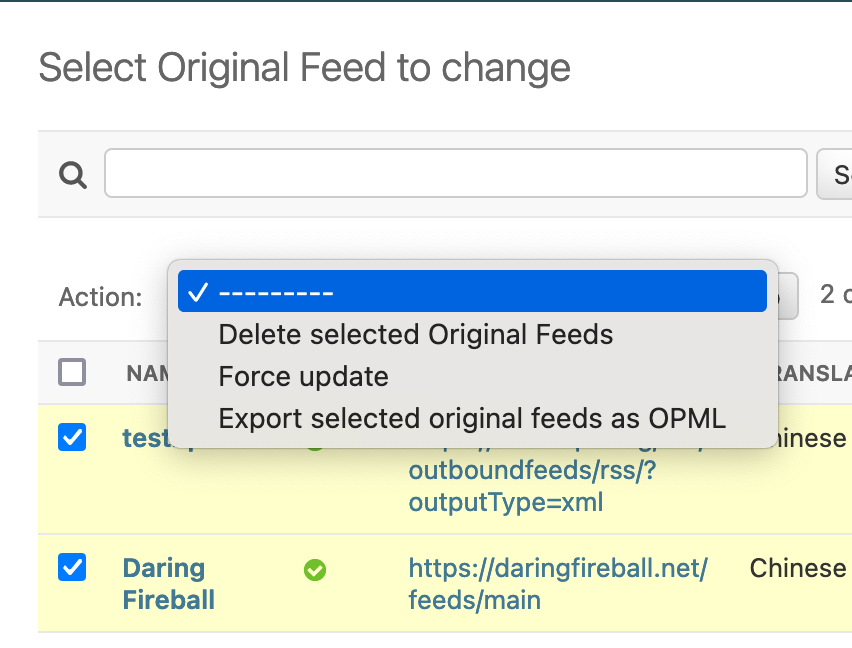This screenshot has width=852, height=648.
Task: Choose "Export selected original feeds as OPML"
Action: coord(472,419)
